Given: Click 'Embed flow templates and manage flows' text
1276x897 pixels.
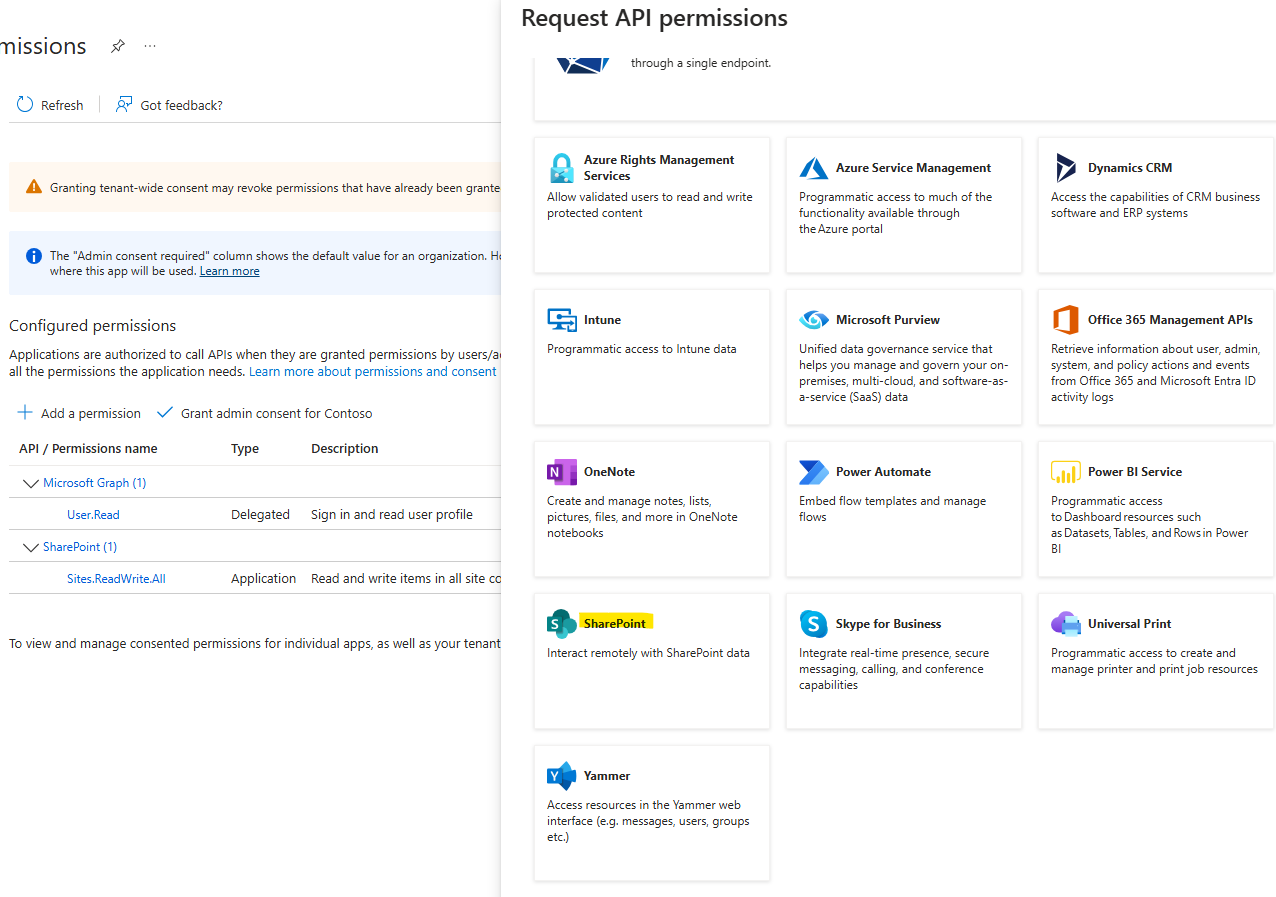Looking at the screenshot, I should 892,509.
